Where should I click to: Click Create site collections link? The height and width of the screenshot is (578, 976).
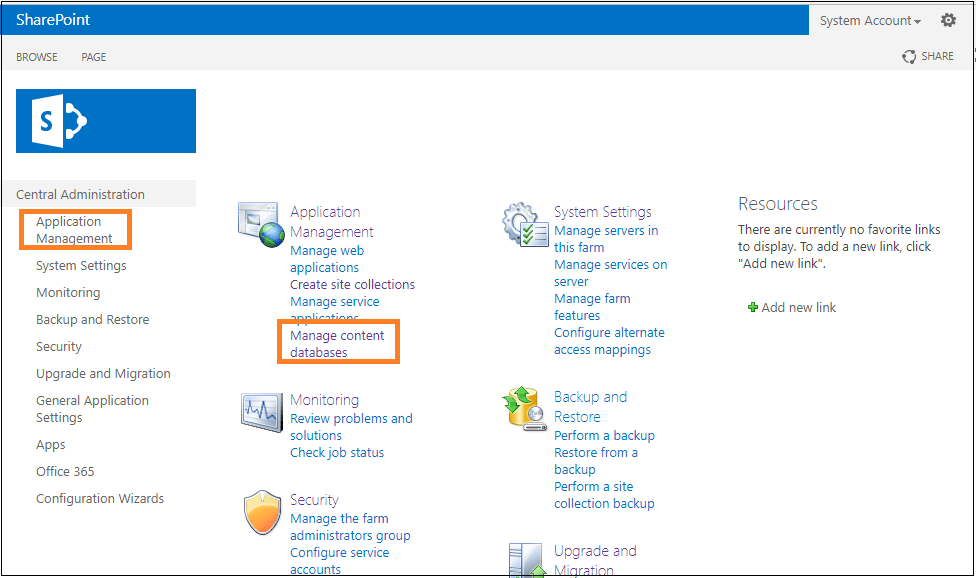point(352,284)
